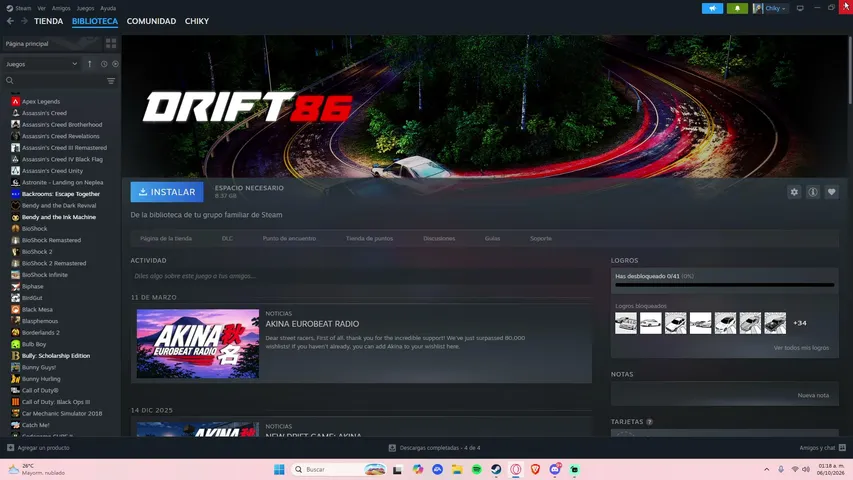Switch to the TIENDA tab

(48, 21)
